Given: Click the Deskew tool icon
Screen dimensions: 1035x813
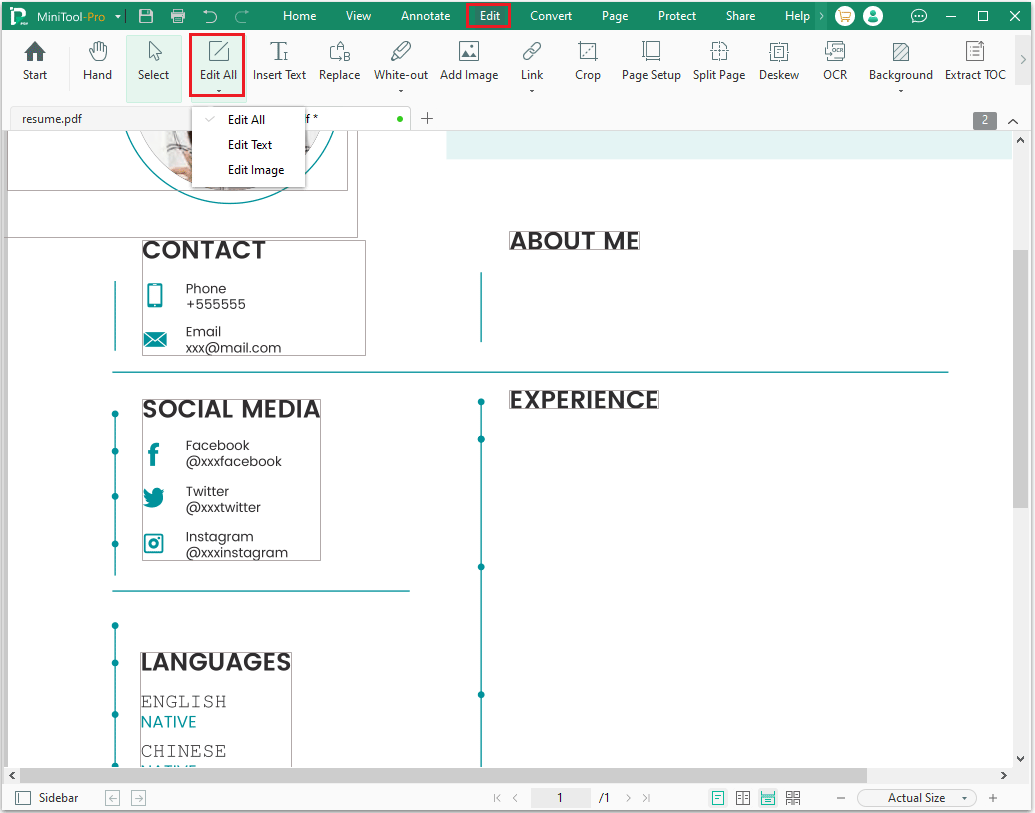Looking at the screenshot, I should tap(778, 62).
